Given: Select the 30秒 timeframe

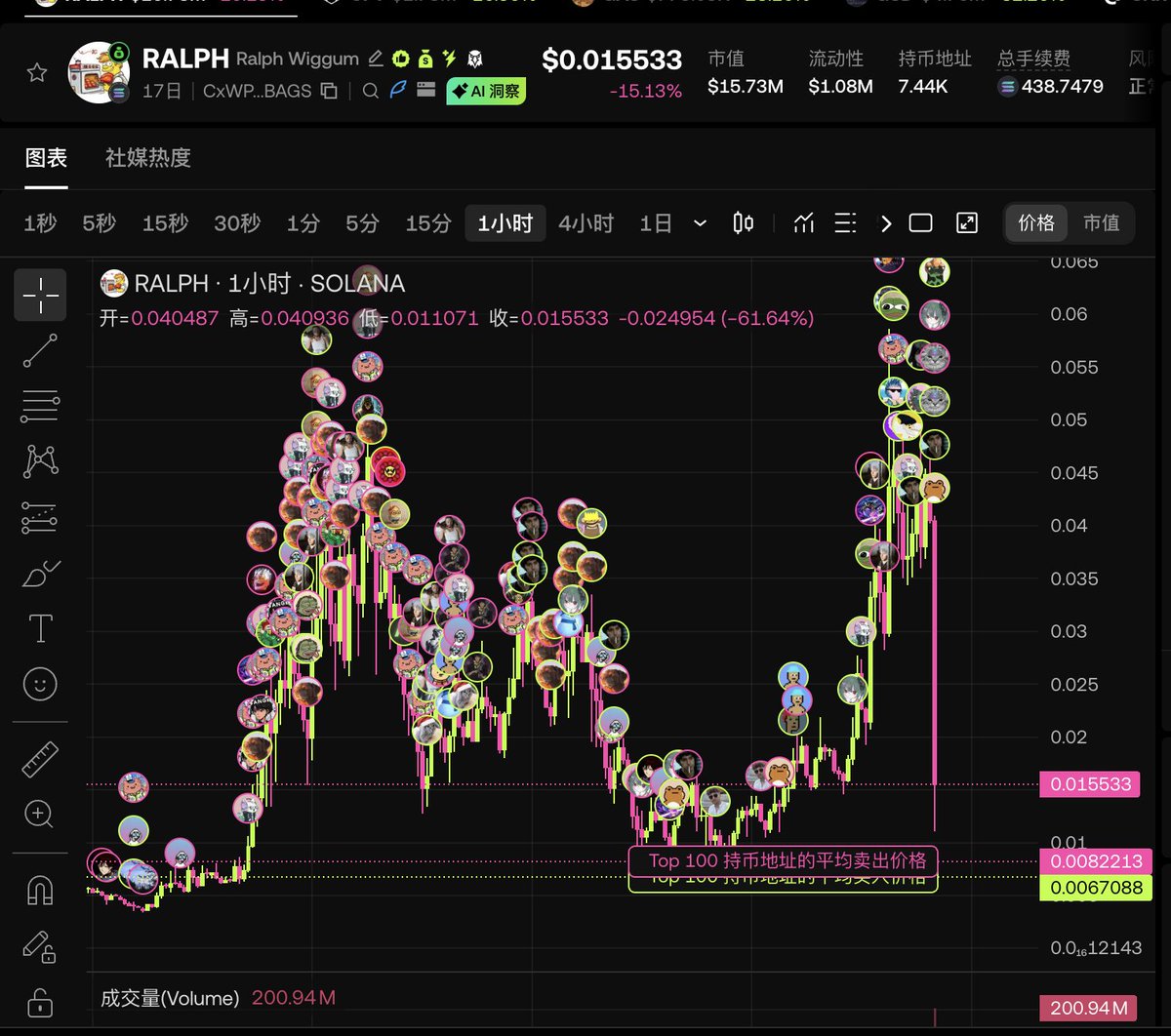Looking at the screenshot, I should [237, 223].
